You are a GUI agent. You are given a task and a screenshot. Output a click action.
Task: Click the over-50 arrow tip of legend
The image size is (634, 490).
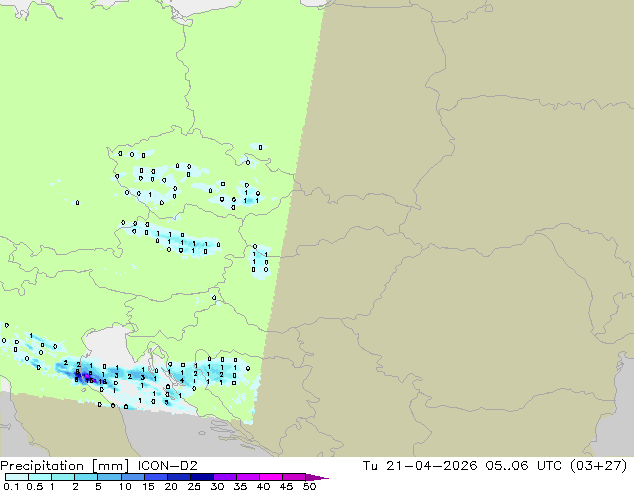[317, 477]
